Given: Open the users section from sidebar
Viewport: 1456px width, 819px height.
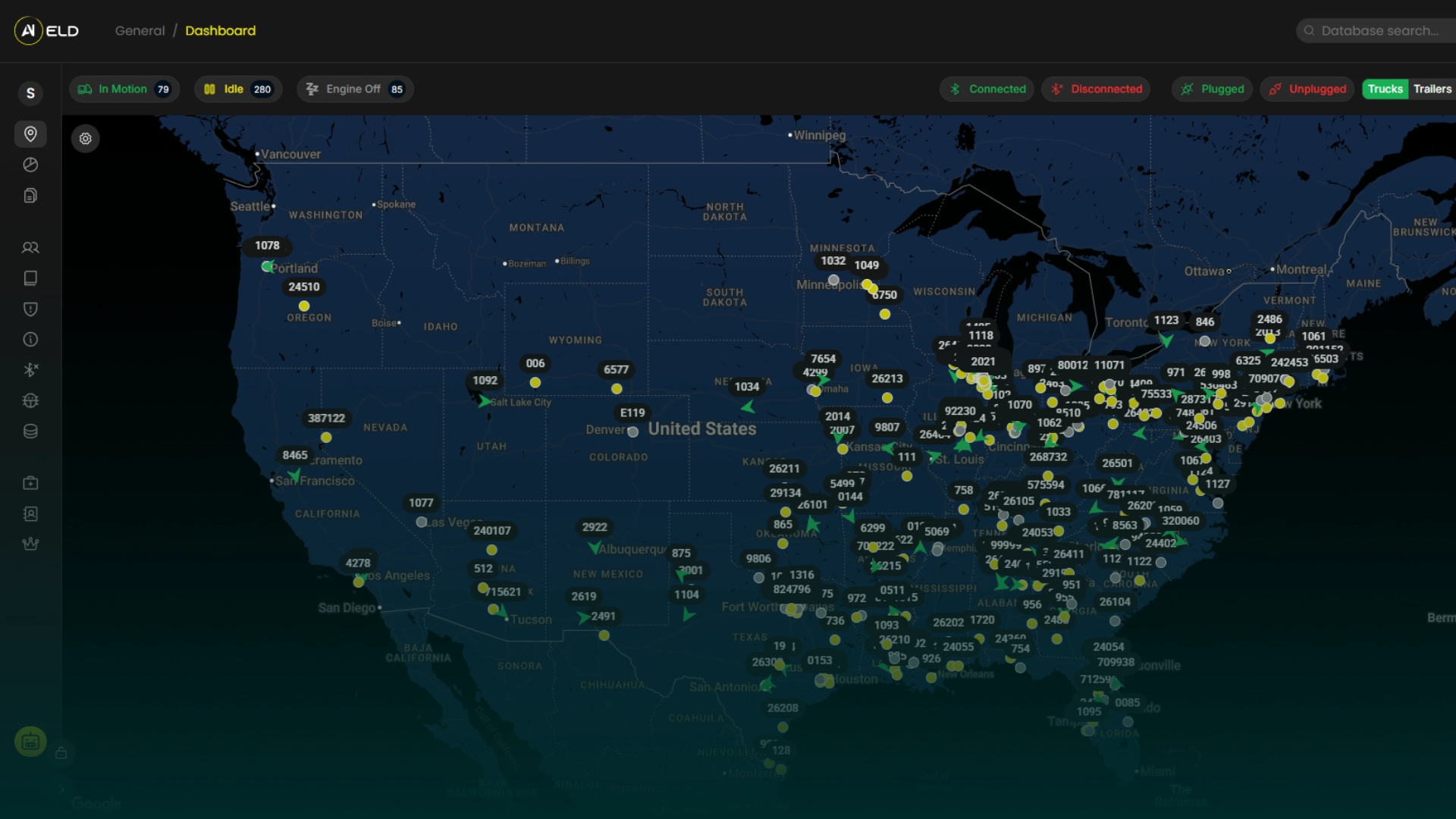Looking at the screenshot, I should (x=30, y=248).
